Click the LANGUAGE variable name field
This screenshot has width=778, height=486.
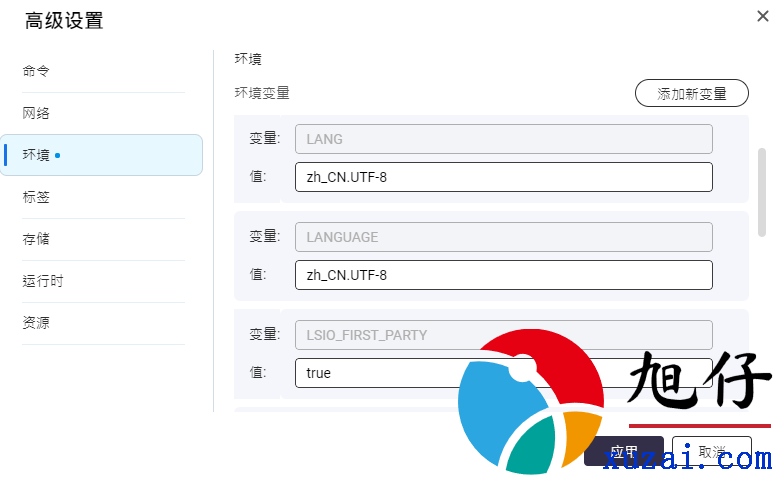coord(504,237)
